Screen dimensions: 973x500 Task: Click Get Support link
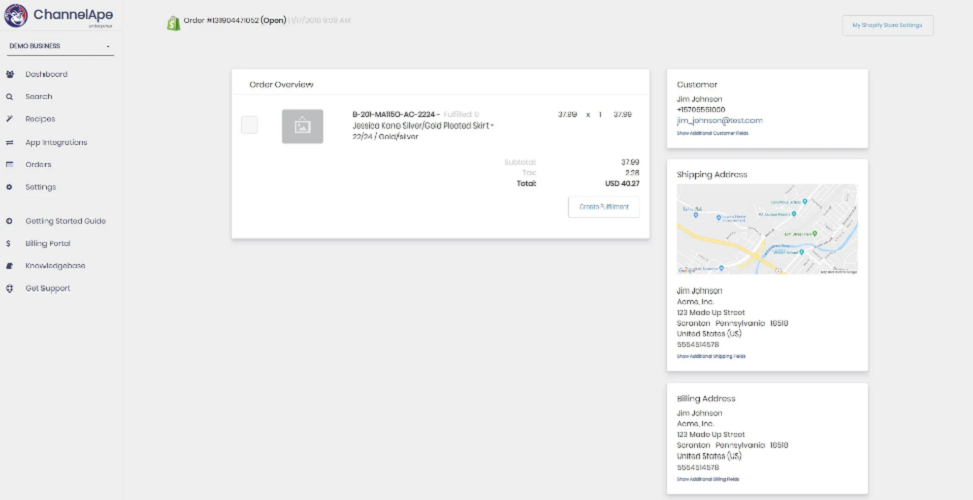tap(48, 288)
